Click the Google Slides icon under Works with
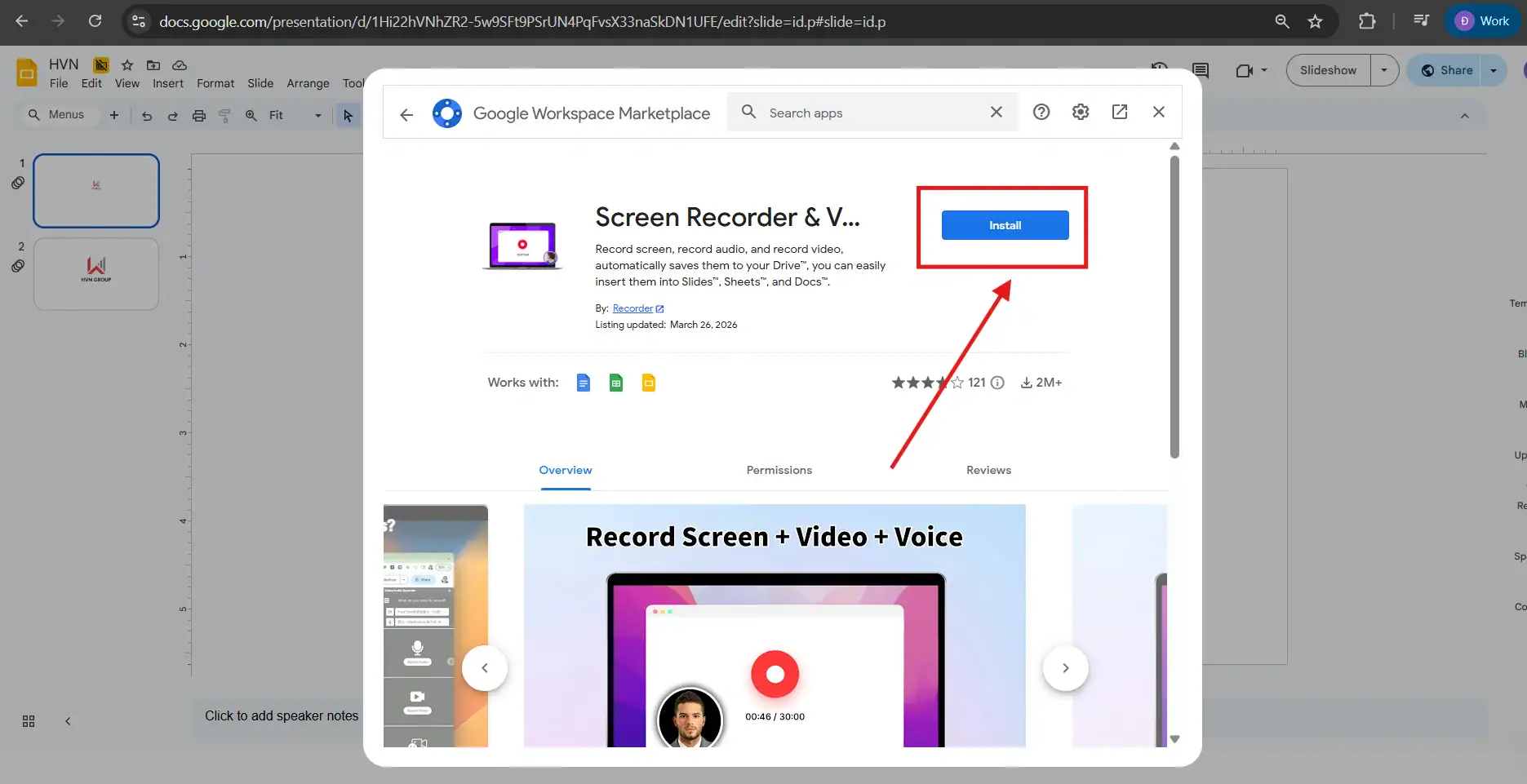Viewport: 1527px width, 784px height. tap(649, 383)
